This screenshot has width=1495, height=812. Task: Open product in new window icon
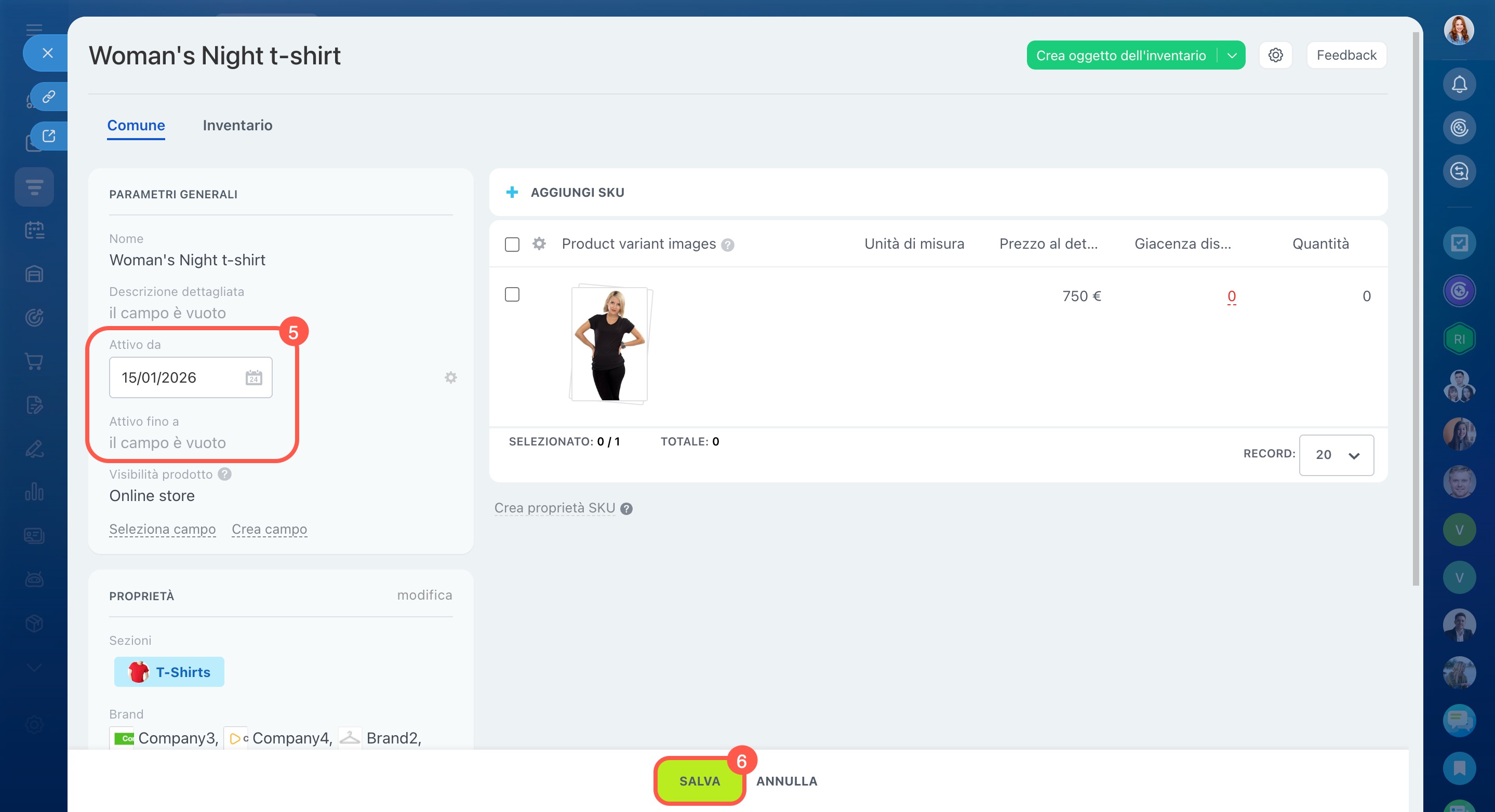tap(49, 136)
